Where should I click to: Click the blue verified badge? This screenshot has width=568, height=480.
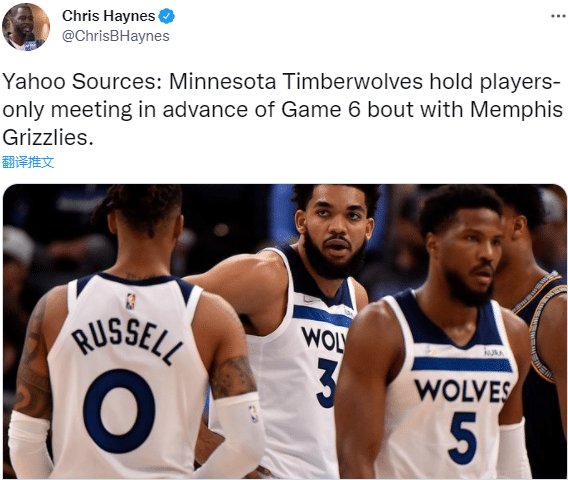pos(167,16)
